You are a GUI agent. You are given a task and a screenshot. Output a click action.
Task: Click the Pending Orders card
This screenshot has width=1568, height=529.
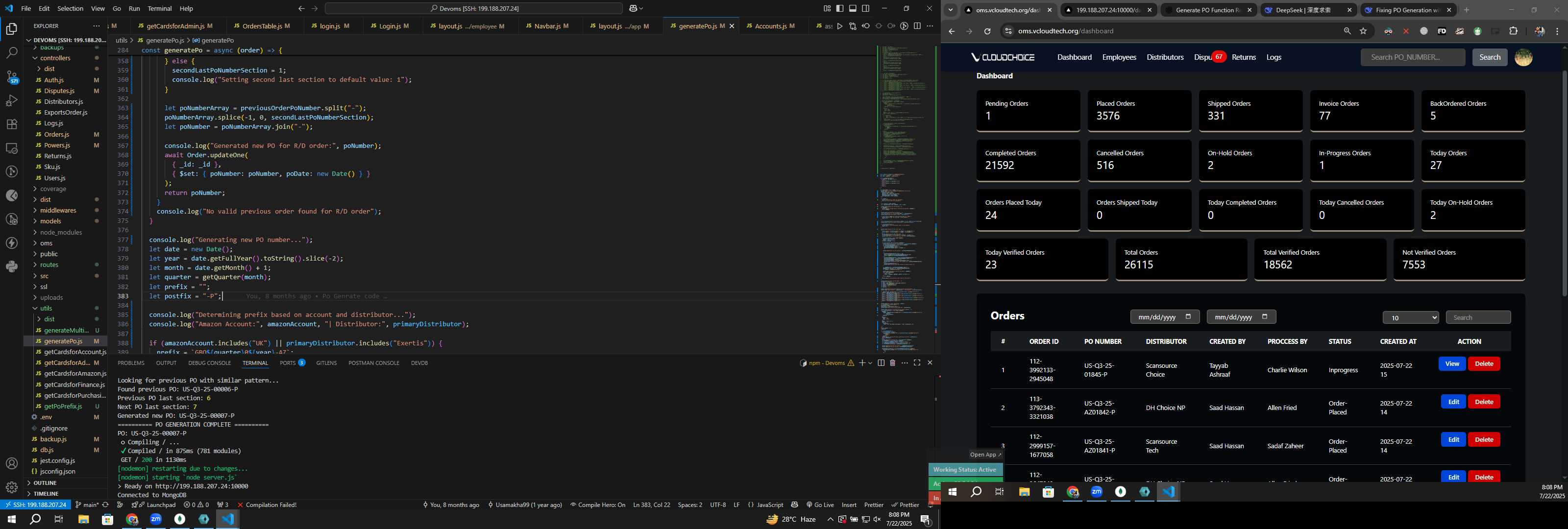pyautogui.click(x=1028, y=111)
